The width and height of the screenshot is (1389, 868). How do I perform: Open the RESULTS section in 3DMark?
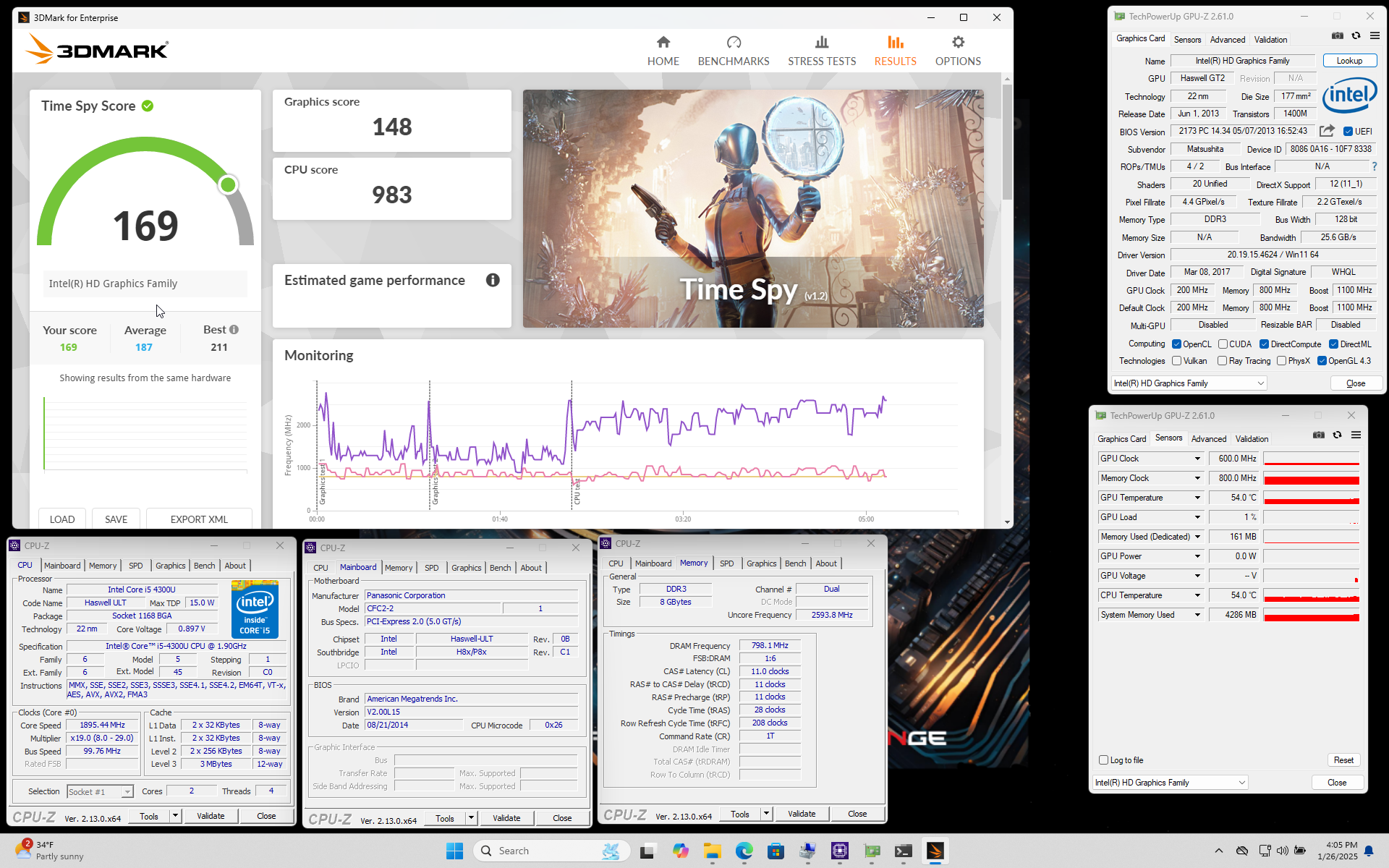click(x=895, y=51)
